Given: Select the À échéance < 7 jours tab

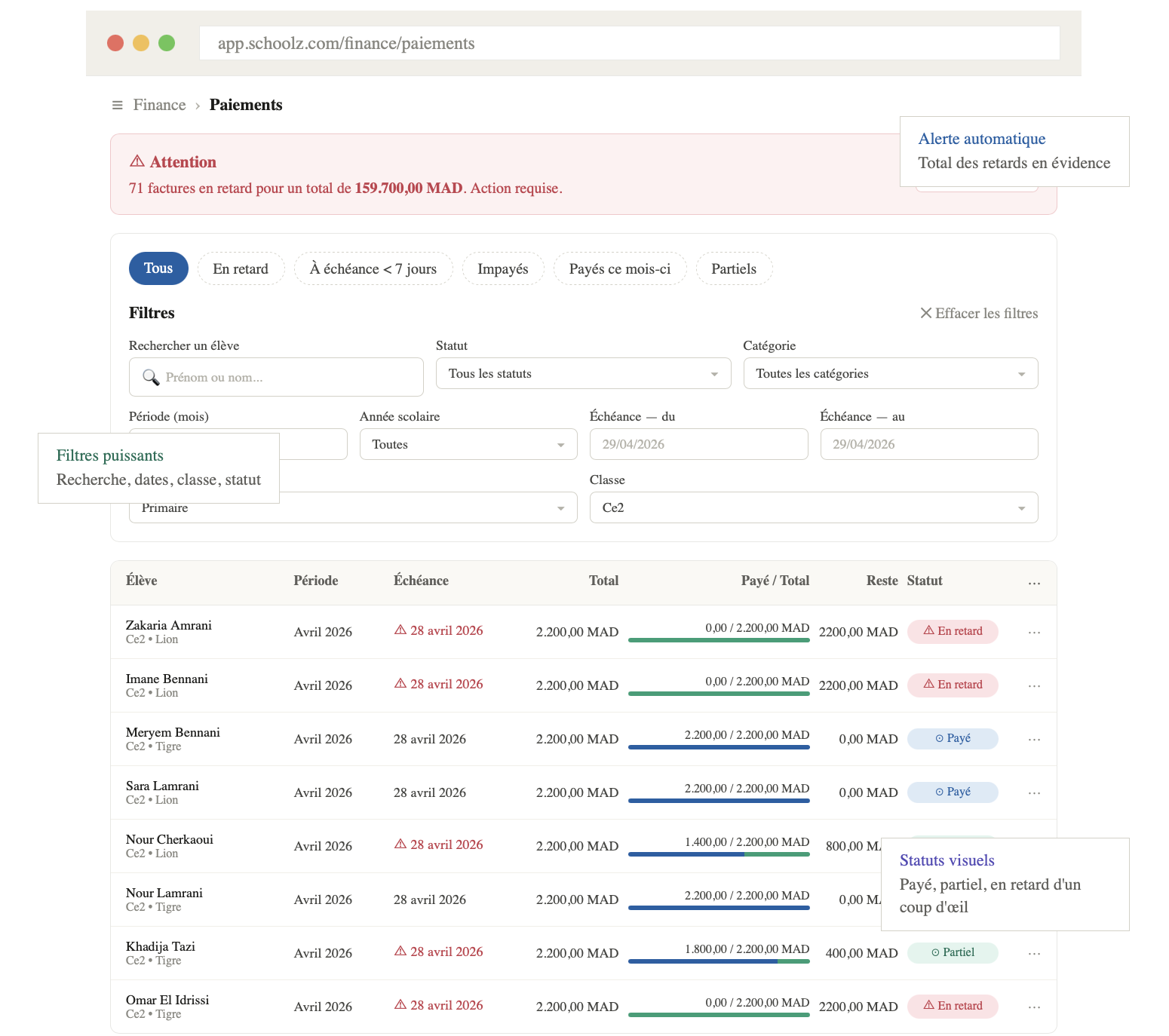Looking at the screenshot, I should click(x=373, y=268).
